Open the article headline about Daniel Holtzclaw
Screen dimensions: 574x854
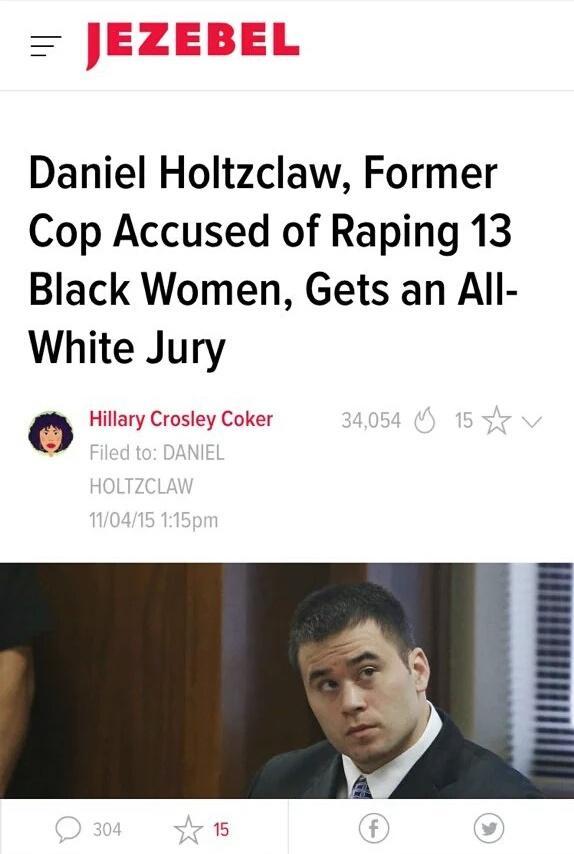point(273,259)
